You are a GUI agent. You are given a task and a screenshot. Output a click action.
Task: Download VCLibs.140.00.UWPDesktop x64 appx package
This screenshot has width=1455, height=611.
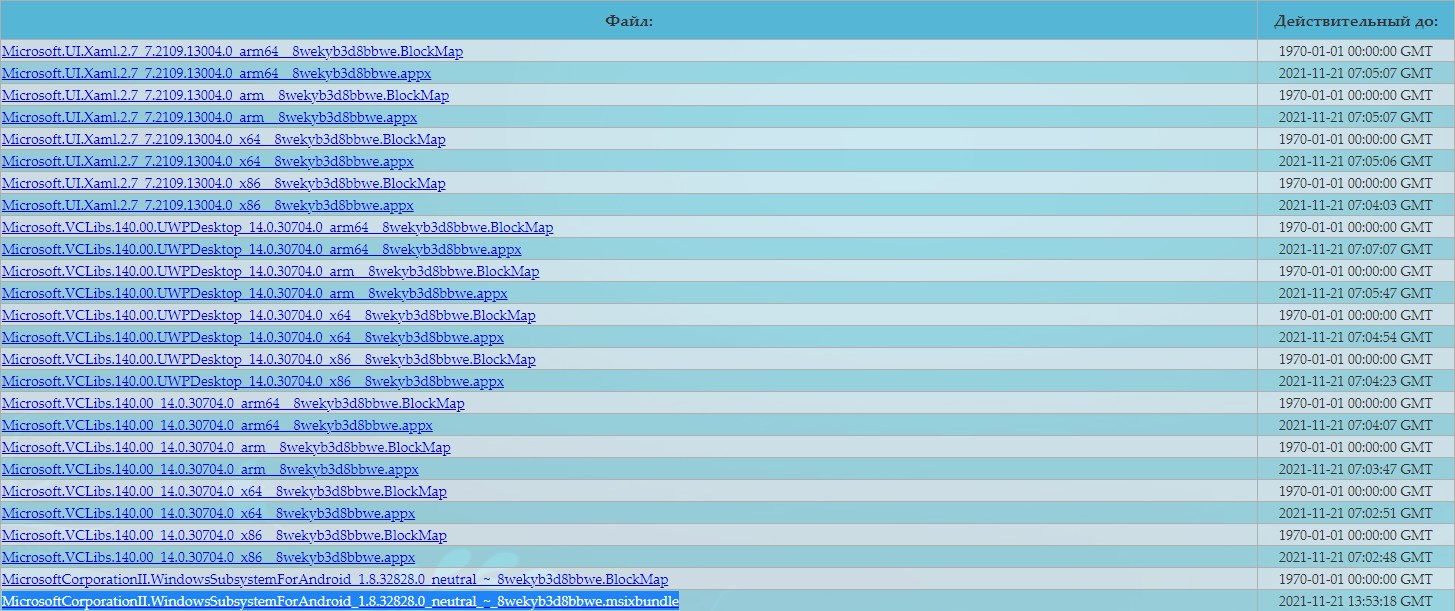(x=253, y=337)
